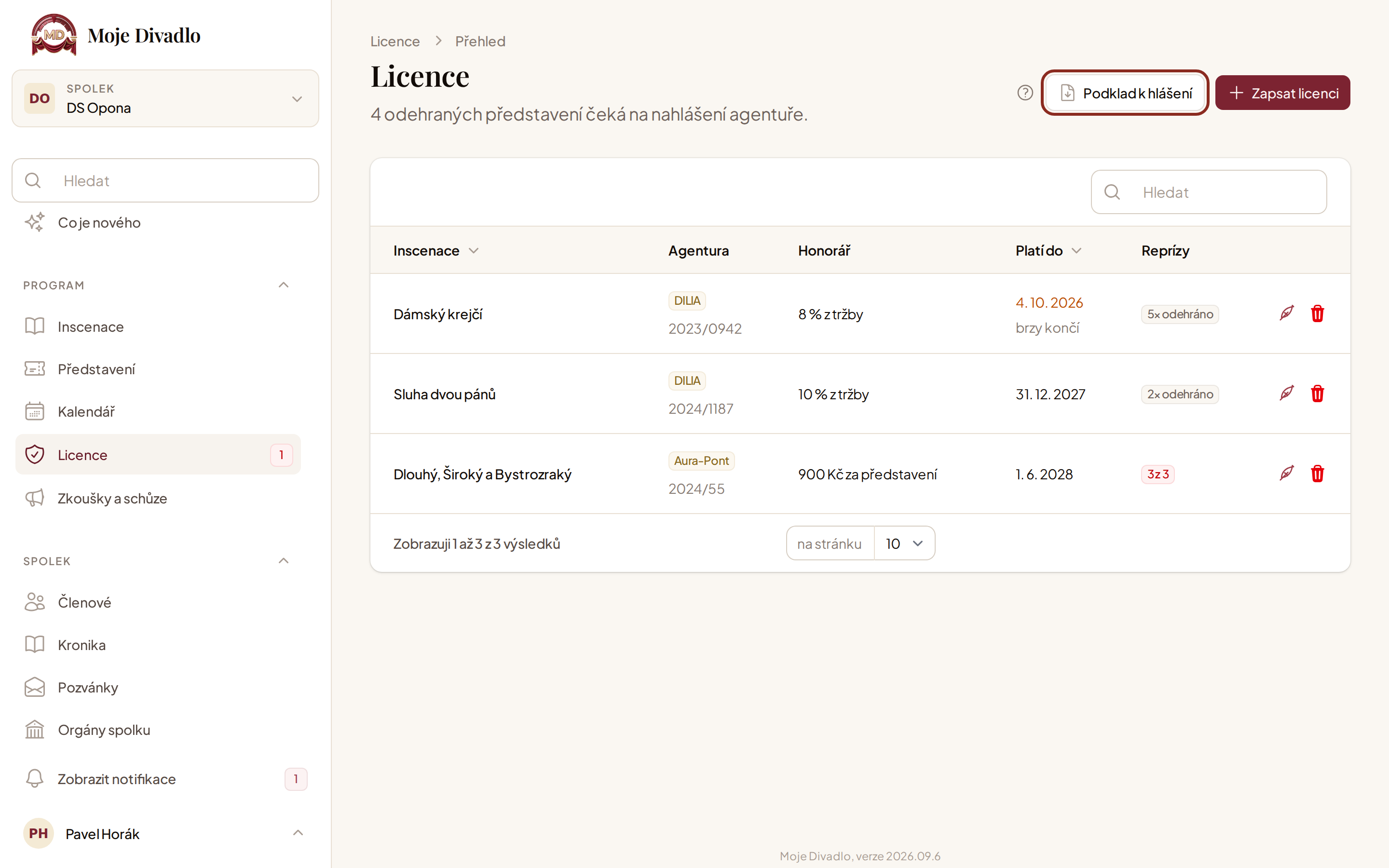Screen dimensions: 1389x868
Task: Delete the Dlouhý, Široký a Bystrozraký licence
Action: click(1317, 474)
